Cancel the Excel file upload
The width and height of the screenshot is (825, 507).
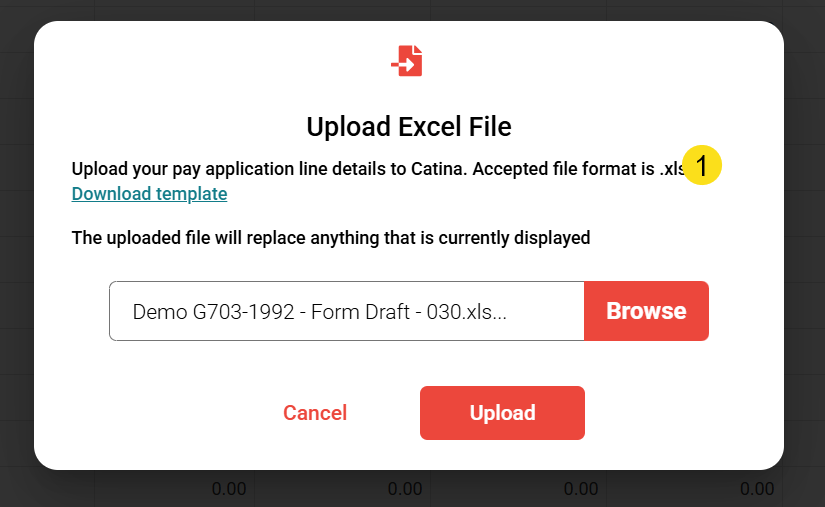click(315, 413)
